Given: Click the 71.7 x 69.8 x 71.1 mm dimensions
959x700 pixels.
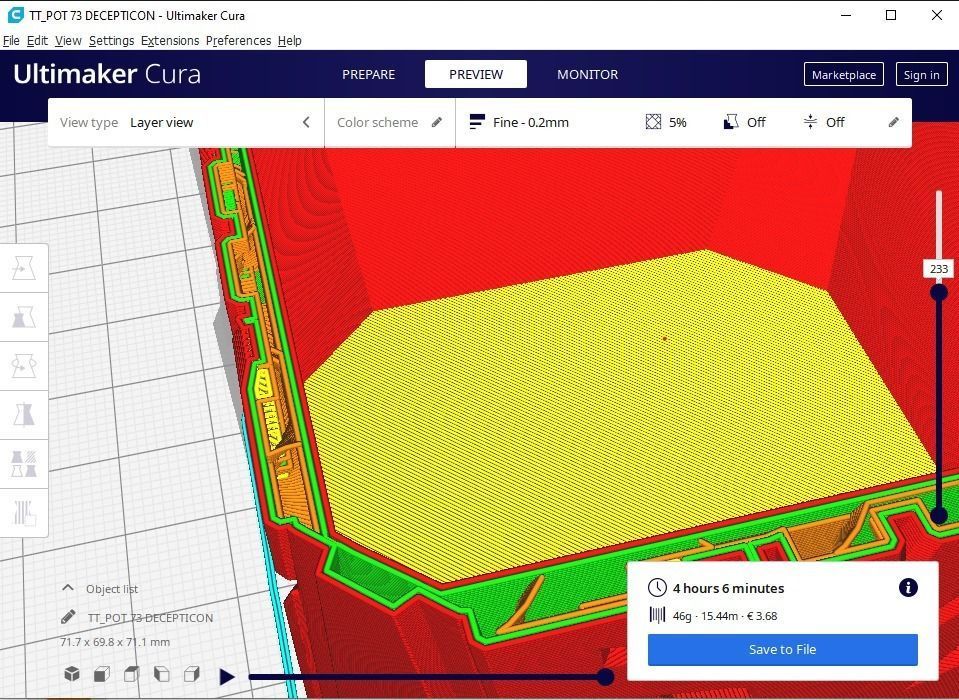Looking at the screenshot, I should coord(115,642).
